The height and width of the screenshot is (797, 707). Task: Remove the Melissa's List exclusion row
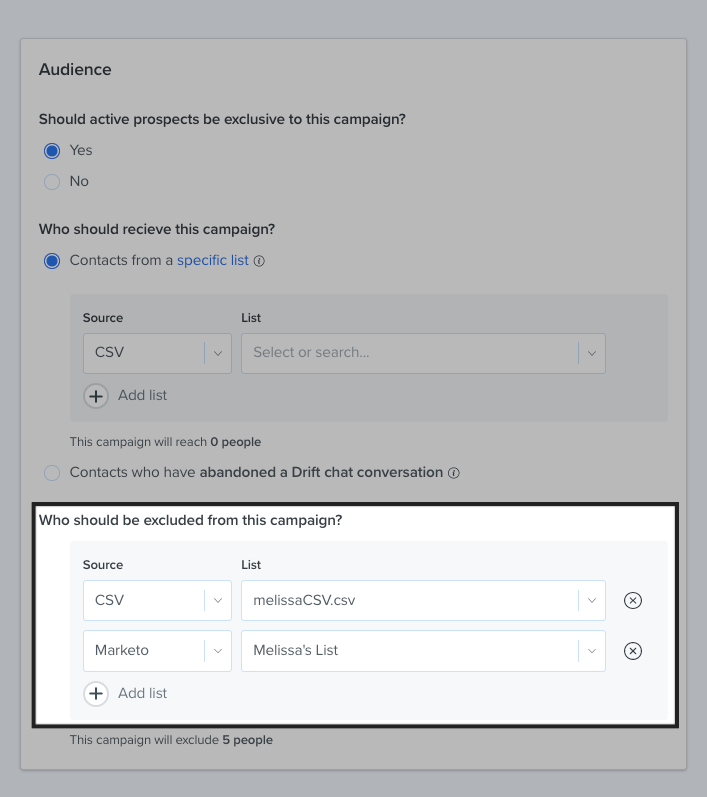click(x=633, y=651)
